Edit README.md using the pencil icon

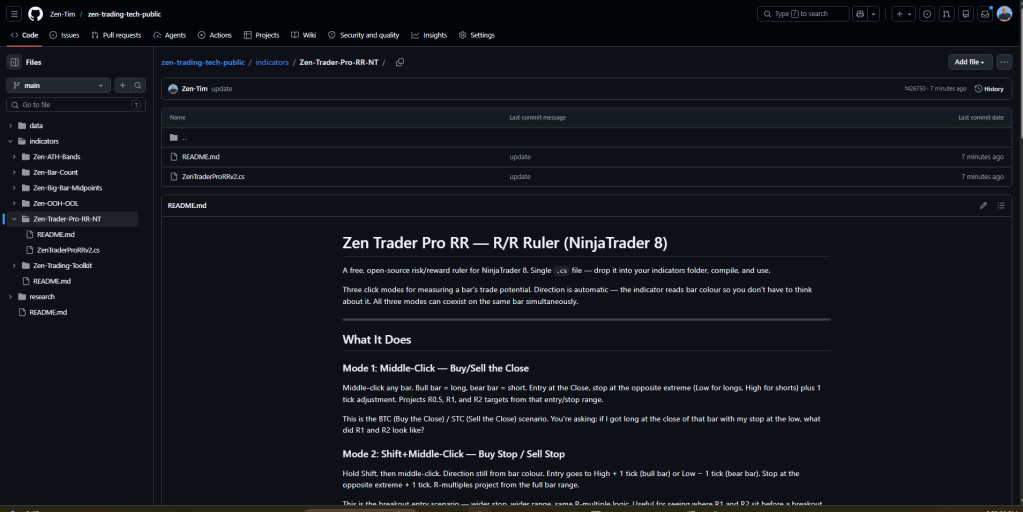point(983,205)
